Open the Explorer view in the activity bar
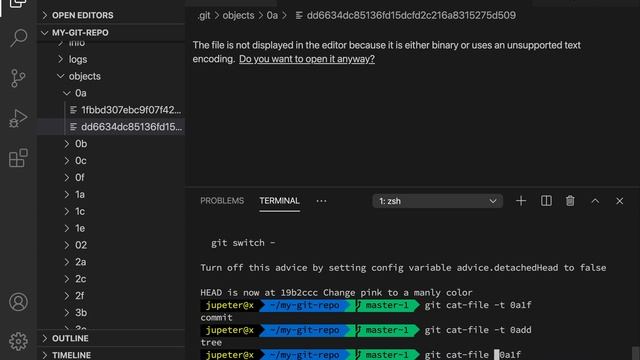 tap(18, 4)
